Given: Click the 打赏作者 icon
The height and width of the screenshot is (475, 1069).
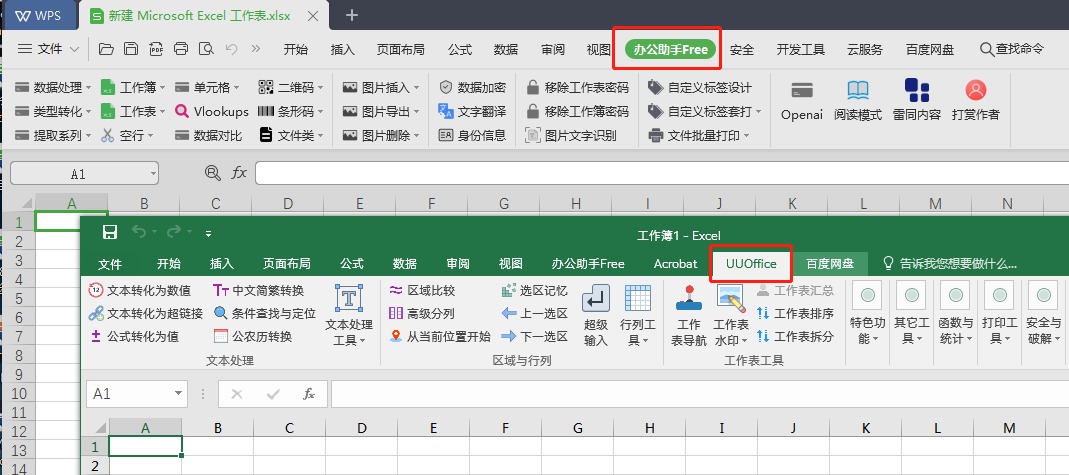Looking at the screenshot, I should (x=976, y=90).
